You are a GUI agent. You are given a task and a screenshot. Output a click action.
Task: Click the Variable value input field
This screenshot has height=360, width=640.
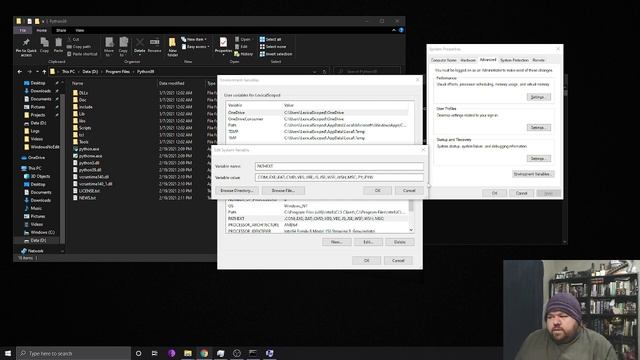click(339, 177)
